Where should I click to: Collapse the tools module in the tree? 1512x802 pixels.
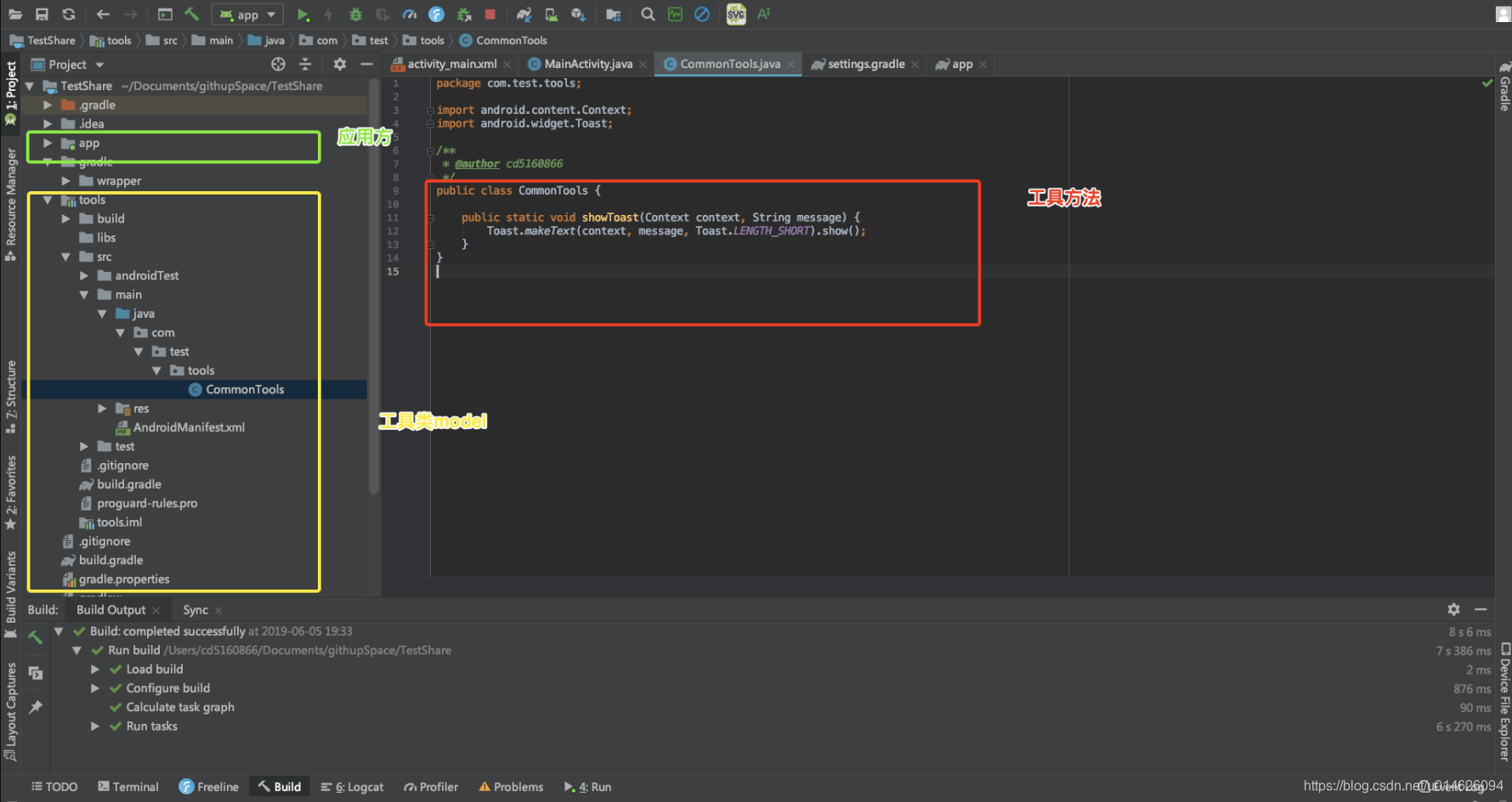pyautogui.click(x=48, y=200)
